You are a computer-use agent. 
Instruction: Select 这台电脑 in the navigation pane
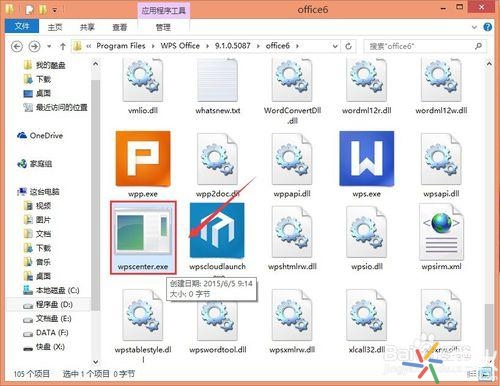point(38,191)
